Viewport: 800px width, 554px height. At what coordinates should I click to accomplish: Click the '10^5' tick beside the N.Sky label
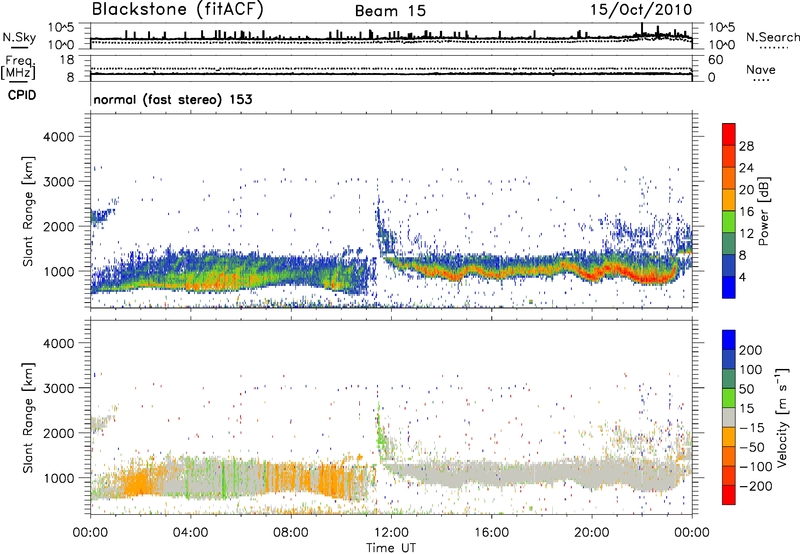point(61,28)
